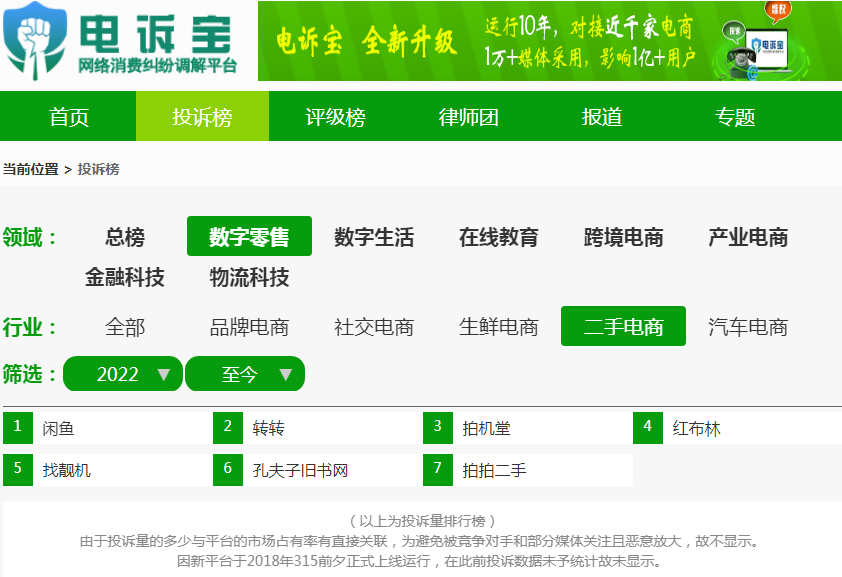Open the 专题 nav tab
842x577 pixels.
pos(735,116)
